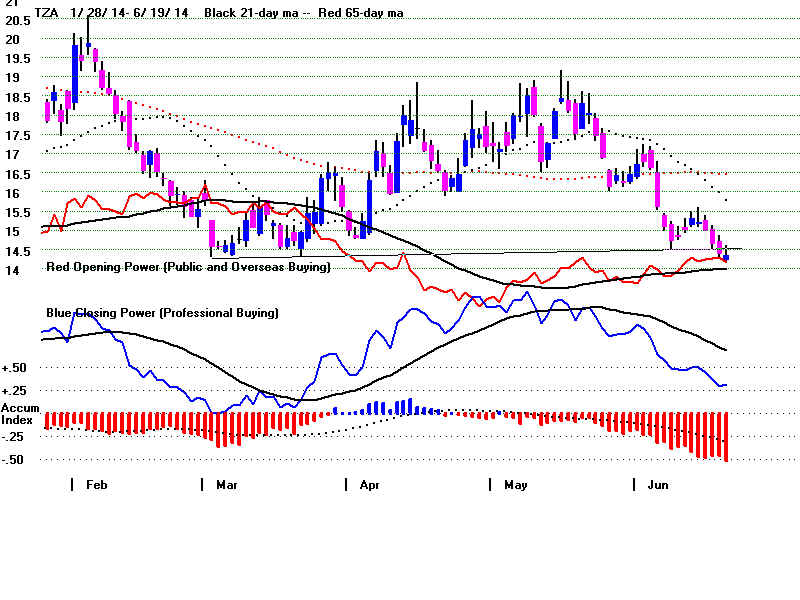Click the -.25 accumulation scale label
The image size is (800, 600).
(x=13, y=437)
